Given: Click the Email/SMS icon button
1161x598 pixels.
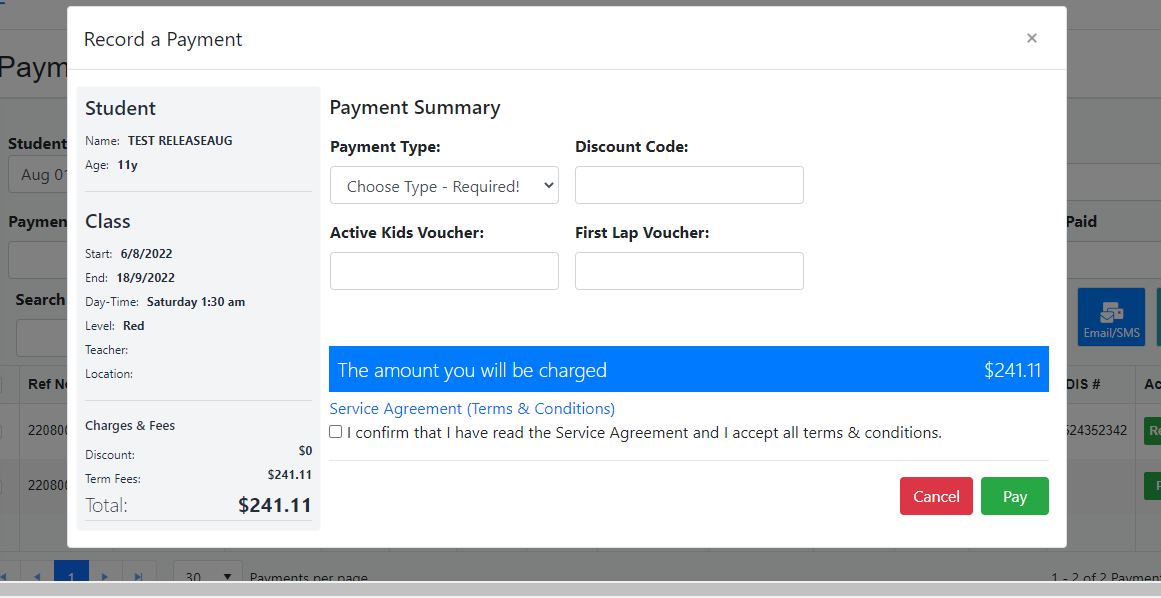Looking at the screenshot, I should click(1110, 317).
